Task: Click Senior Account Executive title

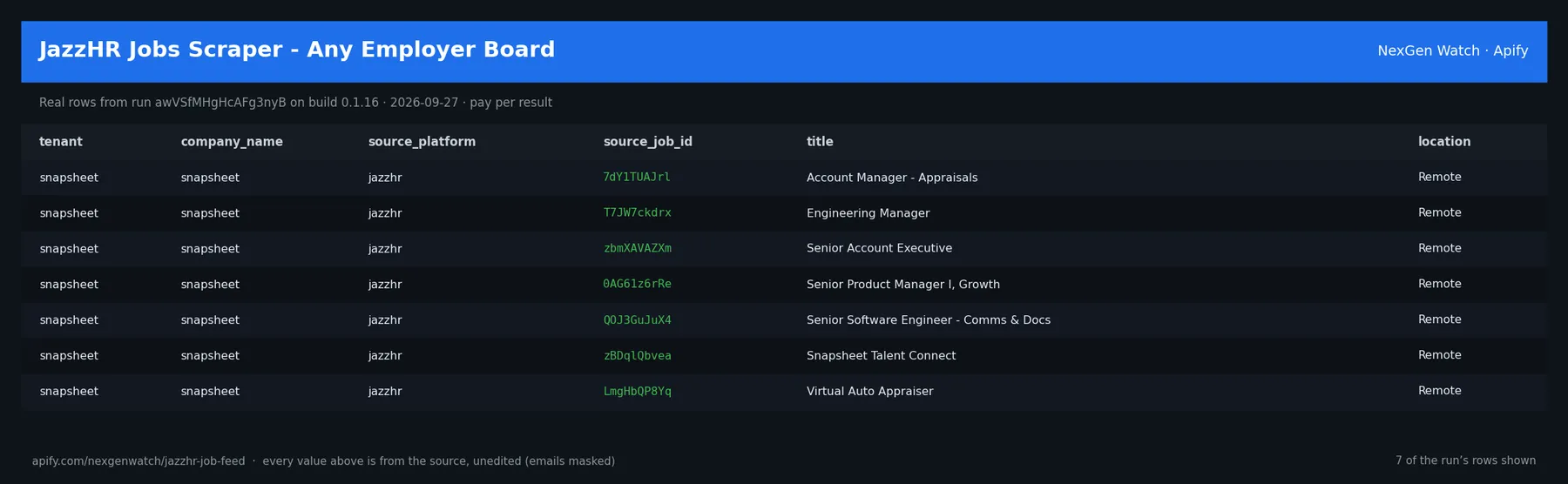Action: tap(879, 249)
